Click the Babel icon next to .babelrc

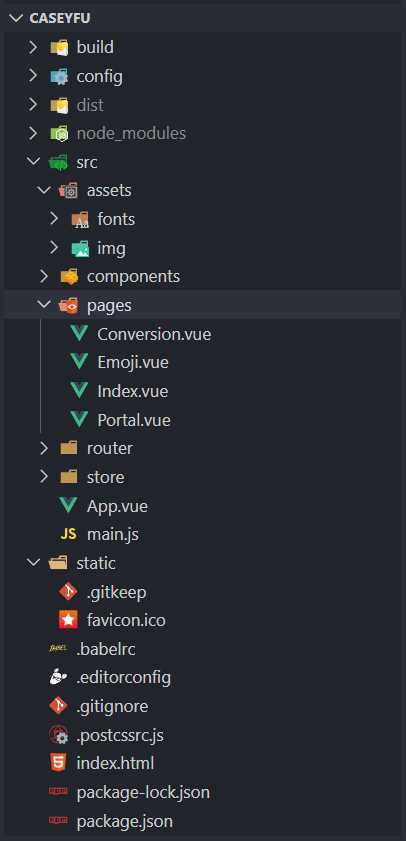[x=58, y=649]
